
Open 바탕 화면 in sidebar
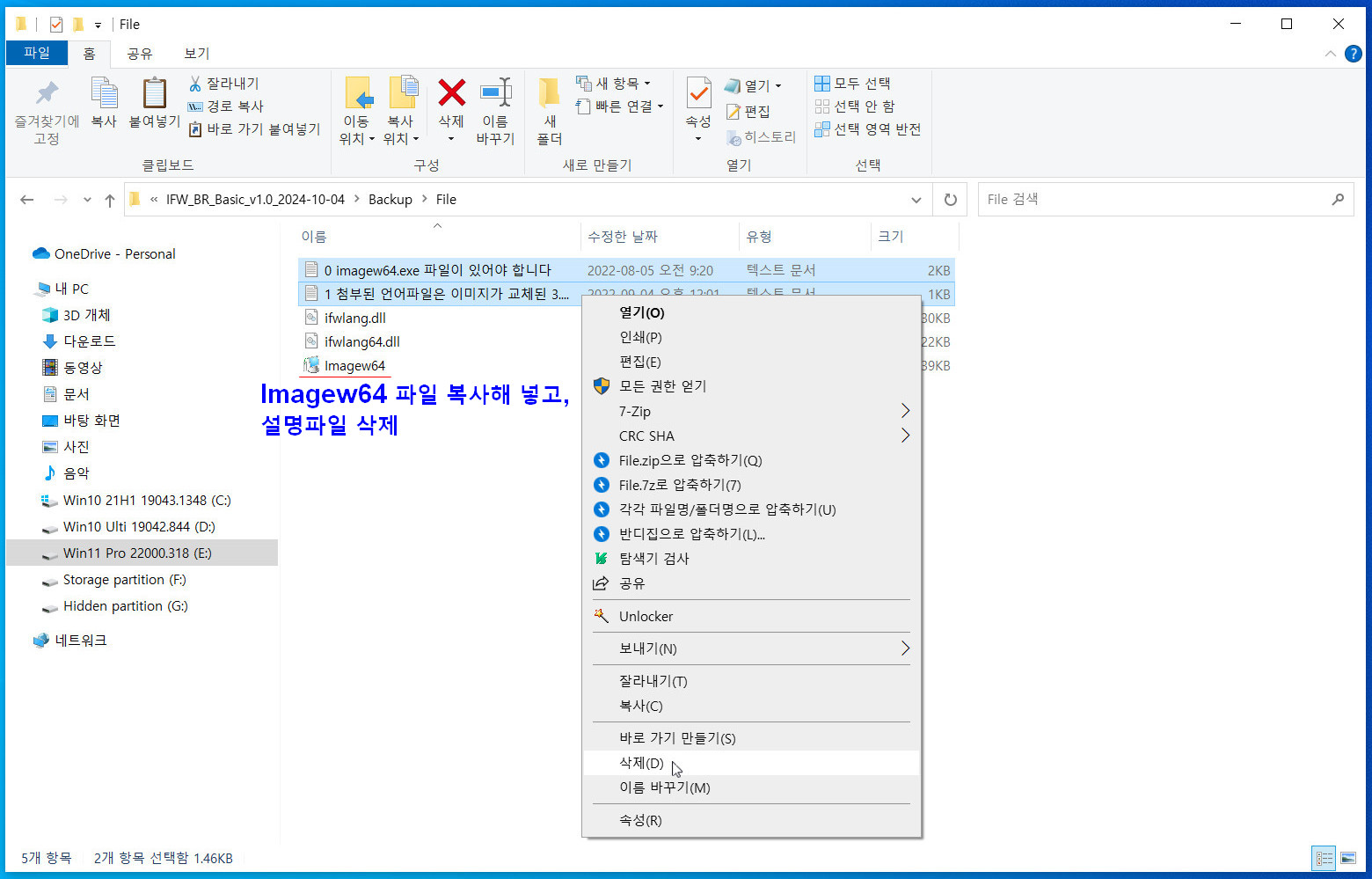[91, 421]
